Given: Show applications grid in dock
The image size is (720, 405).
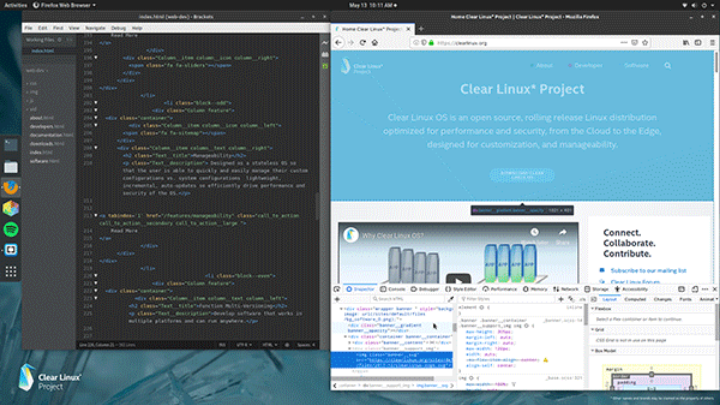Looking at the screenshot, I should (11, 271).
